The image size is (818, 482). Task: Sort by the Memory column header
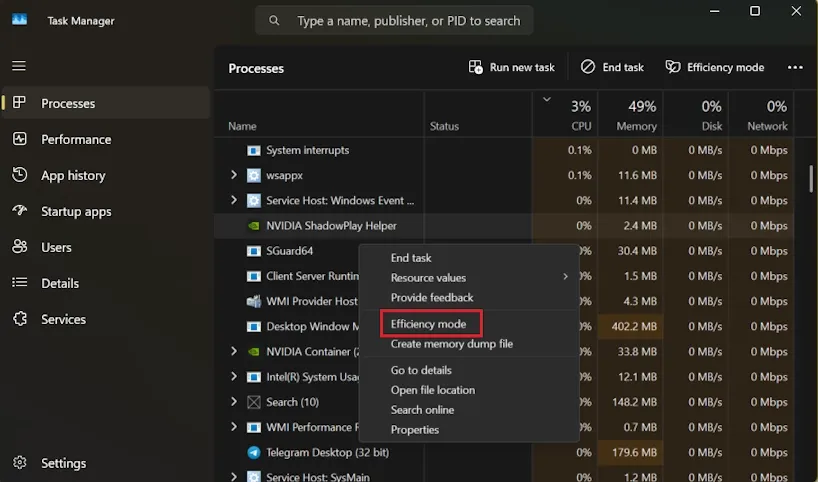636,126
